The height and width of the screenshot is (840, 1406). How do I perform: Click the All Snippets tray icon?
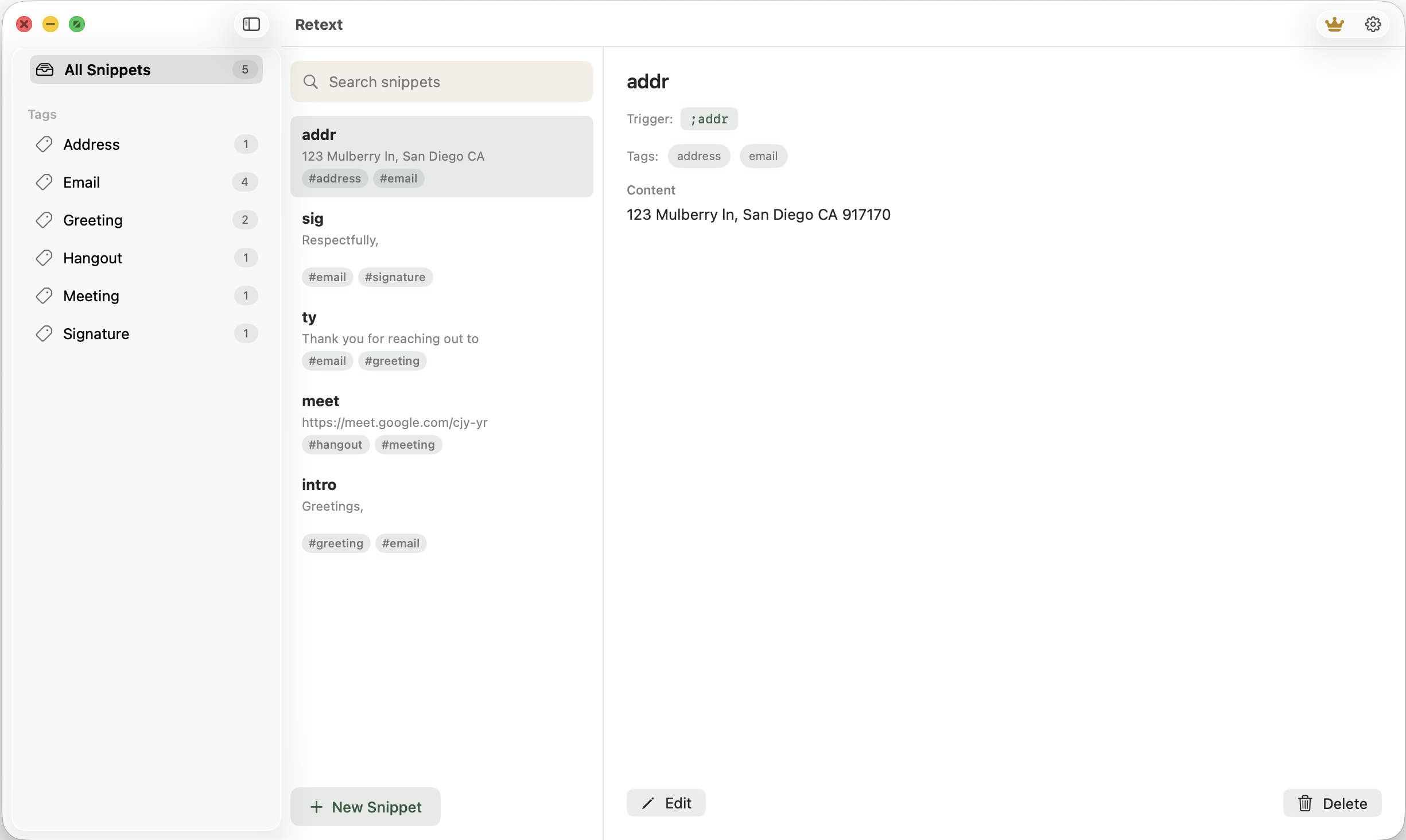click(45, 69)
